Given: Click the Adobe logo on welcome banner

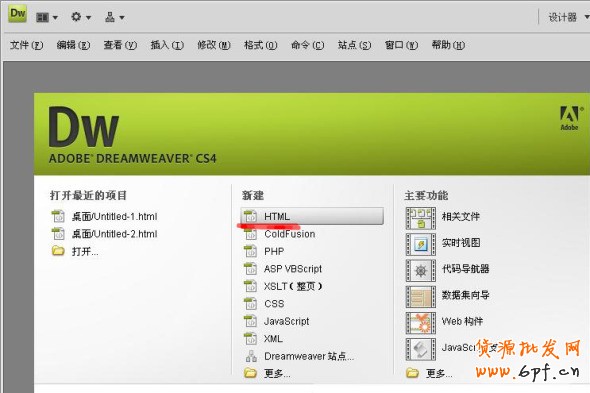Looking at the screenshot, I should pyautogui.click(x=570, y=118).
